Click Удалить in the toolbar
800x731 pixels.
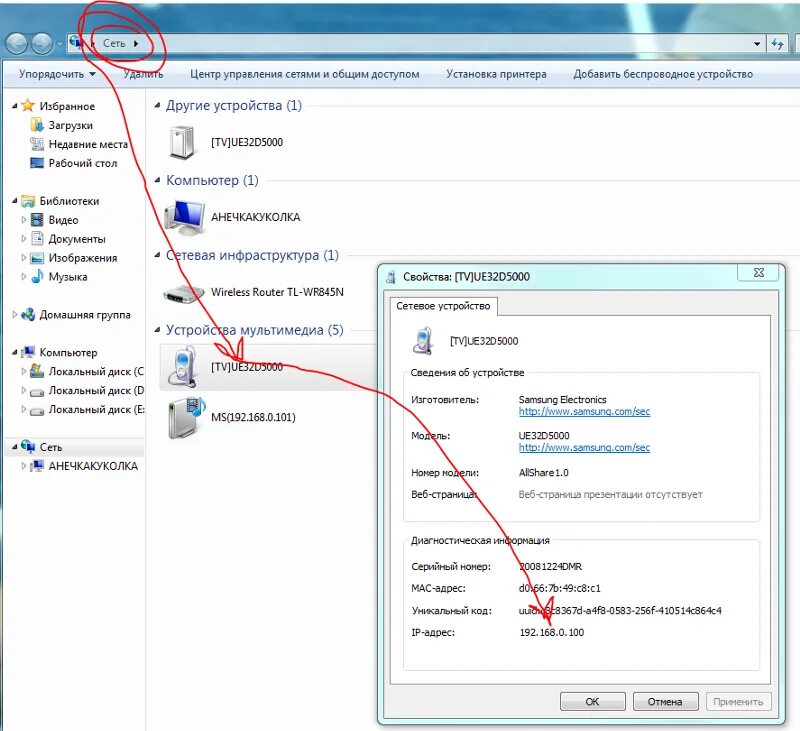(x=143, y=74)
